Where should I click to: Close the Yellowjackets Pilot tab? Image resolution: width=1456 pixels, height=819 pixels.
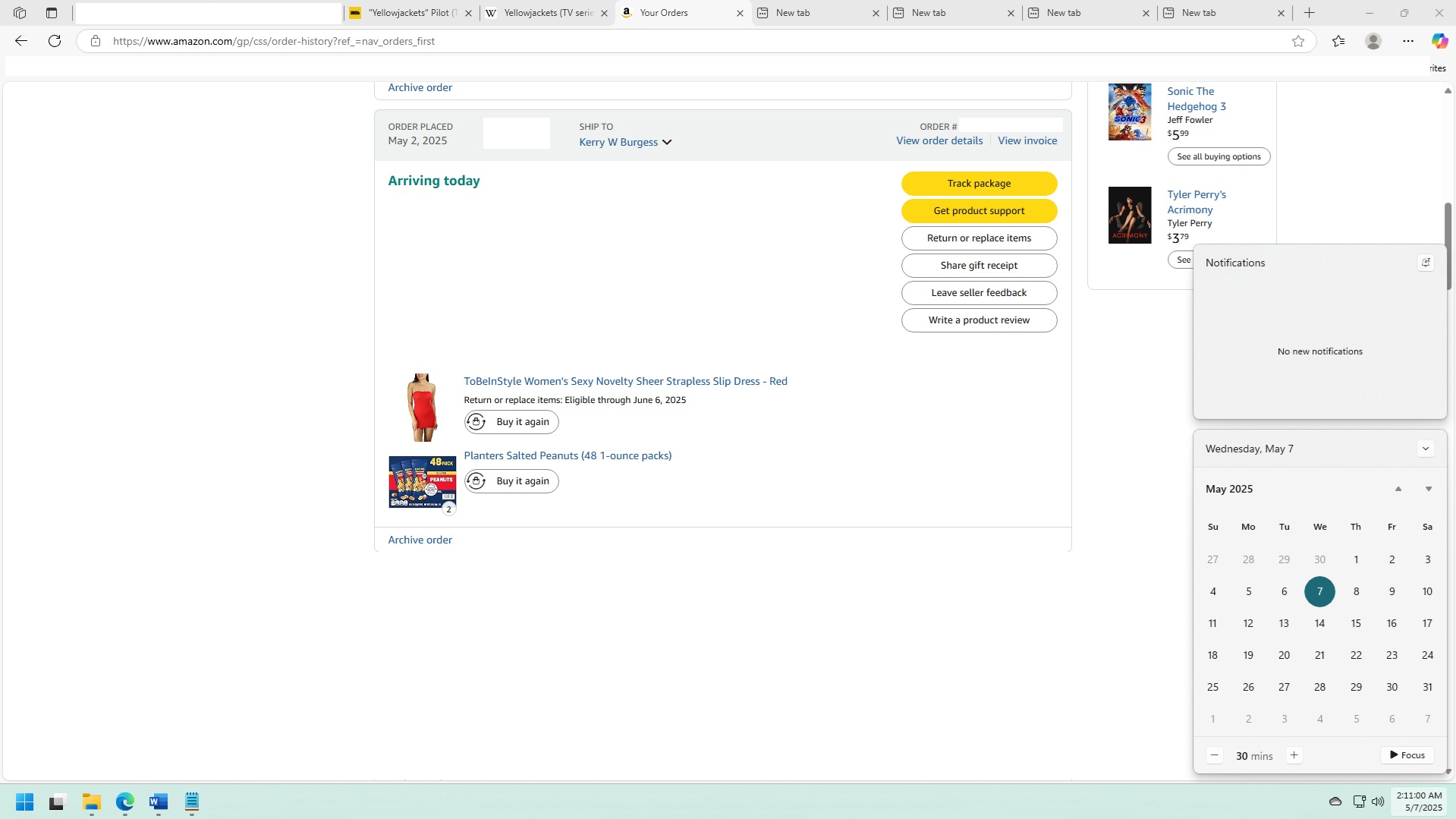tap(469, 13)
